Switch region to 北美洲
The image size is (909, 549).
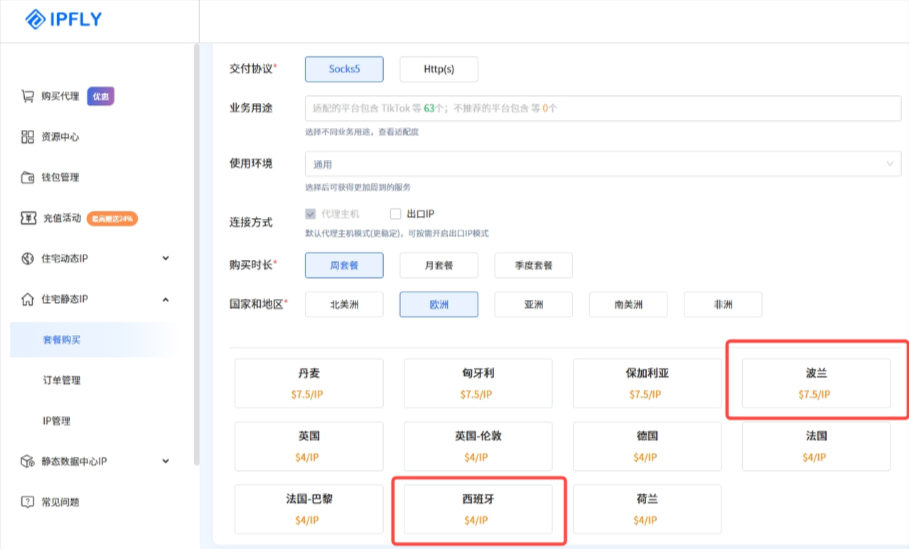coord(344,304)
